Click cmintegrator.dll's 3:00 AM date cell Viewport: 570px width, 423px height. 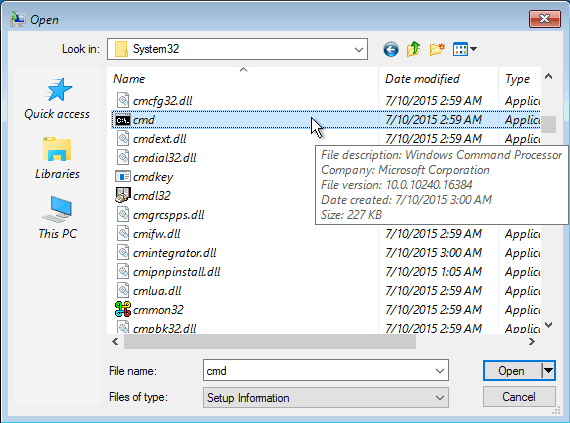(x=433, y=253)
